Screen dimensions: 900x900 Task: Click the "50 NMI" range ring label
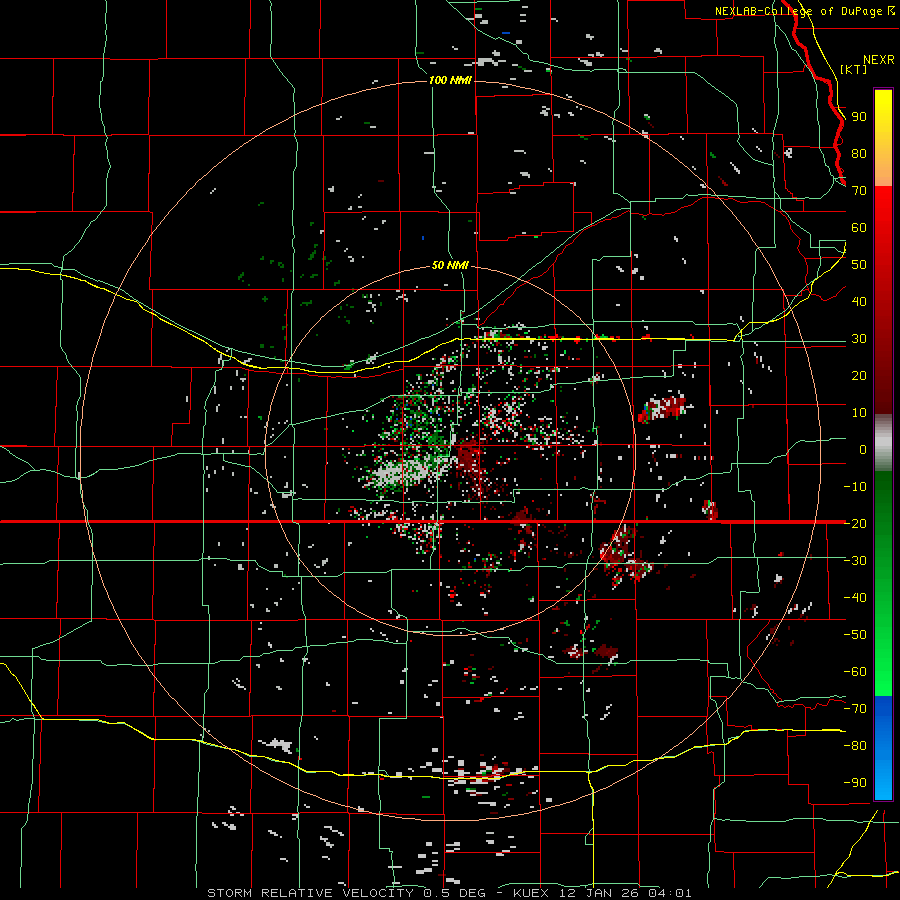pos(450,265)
